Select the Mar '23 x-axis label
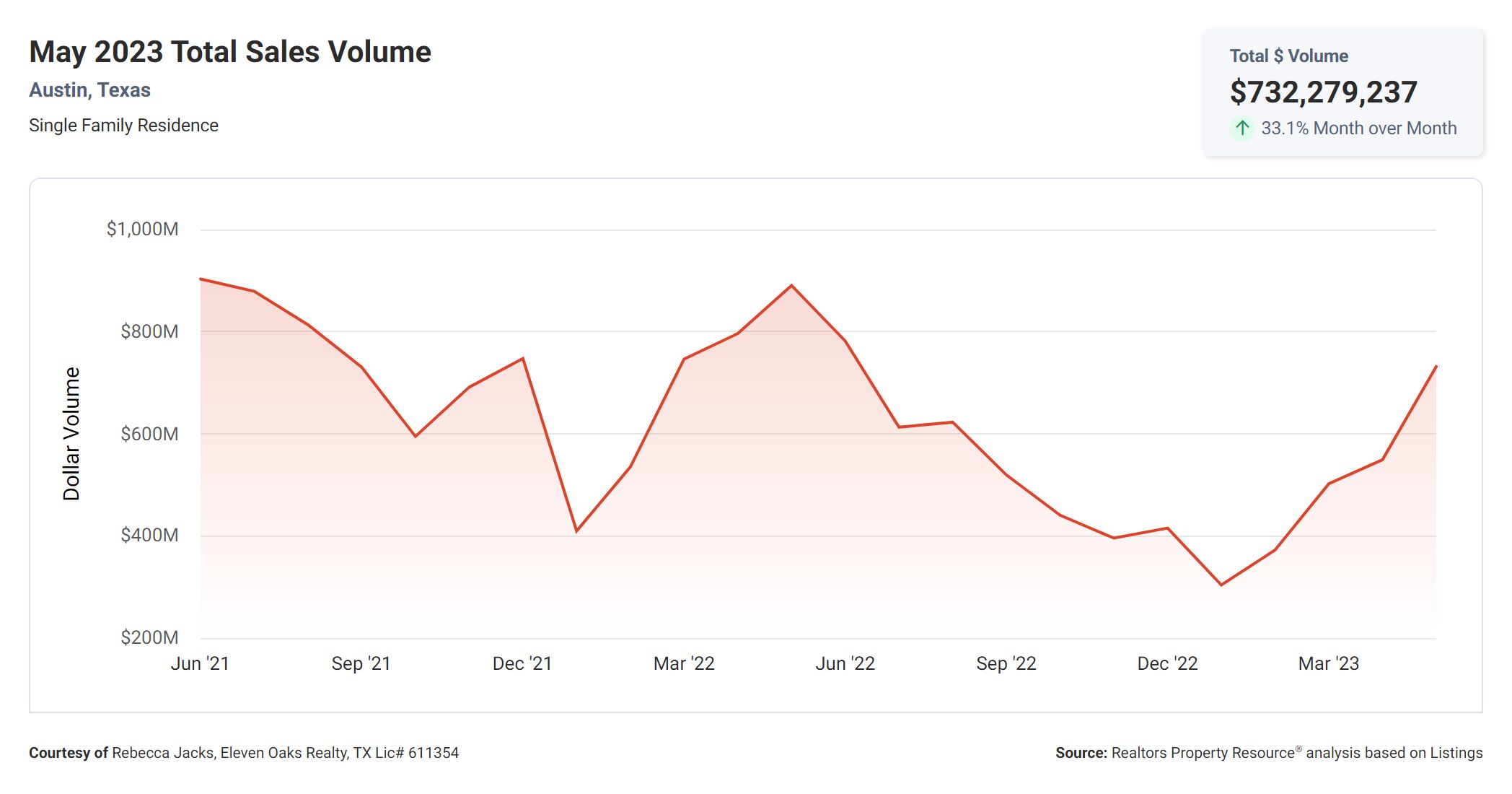 point(1328,663)
